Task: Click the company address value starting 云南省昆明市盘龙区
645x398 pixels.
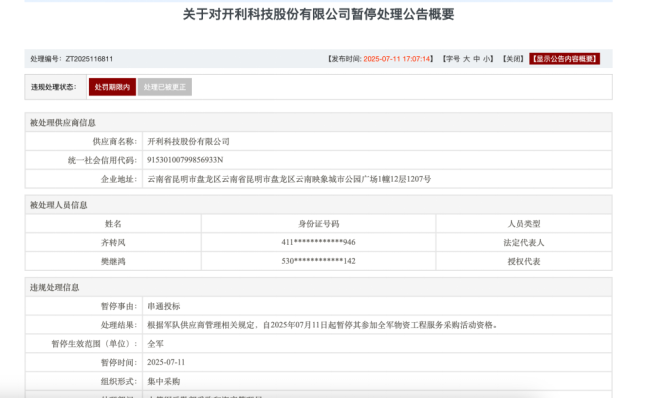Action: [x=289, y=179]
